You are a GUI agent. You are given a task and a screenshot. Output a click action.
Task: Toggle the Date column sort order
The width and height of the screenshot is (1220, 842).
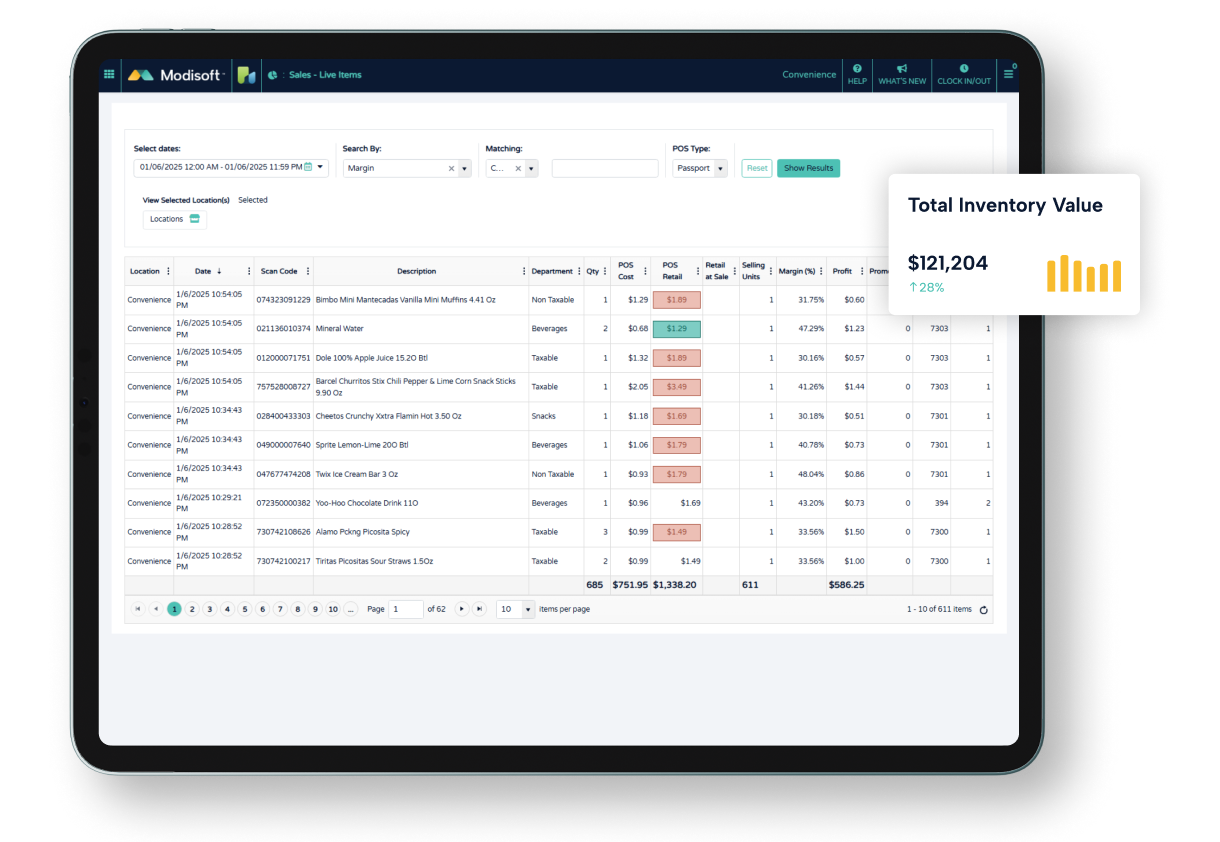219,271
